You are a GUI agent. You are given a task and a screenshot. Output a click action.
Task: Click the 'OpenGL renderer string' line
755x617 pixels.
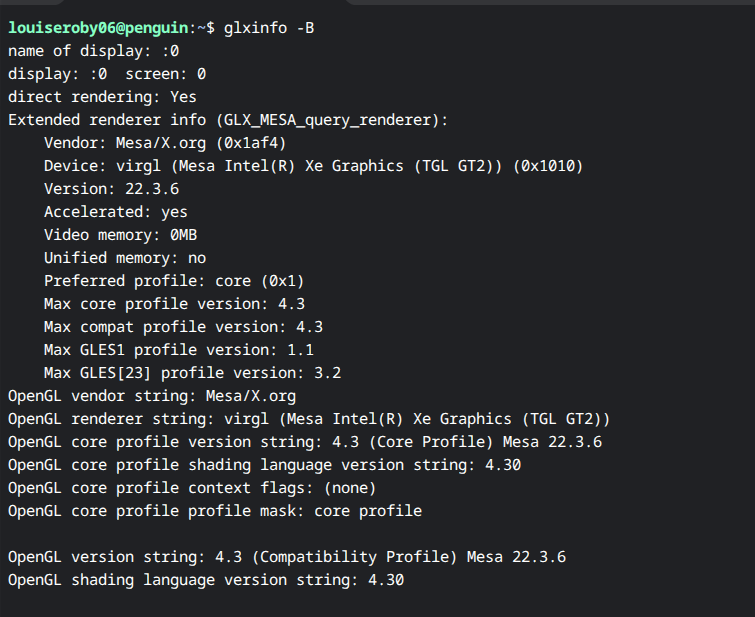[309, 419]
